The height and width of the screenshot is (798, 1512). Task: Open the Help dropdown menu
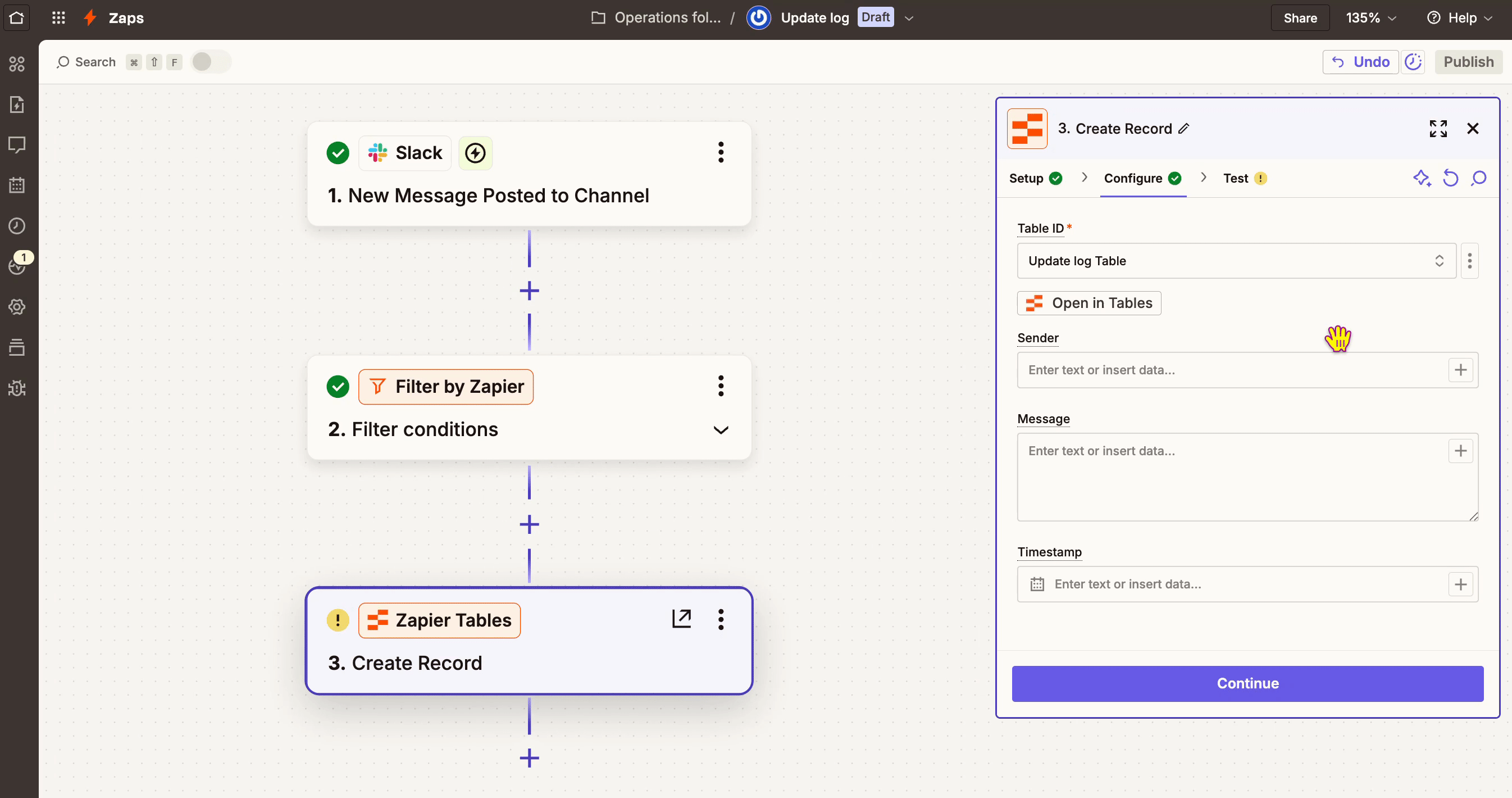(1459, 18)
